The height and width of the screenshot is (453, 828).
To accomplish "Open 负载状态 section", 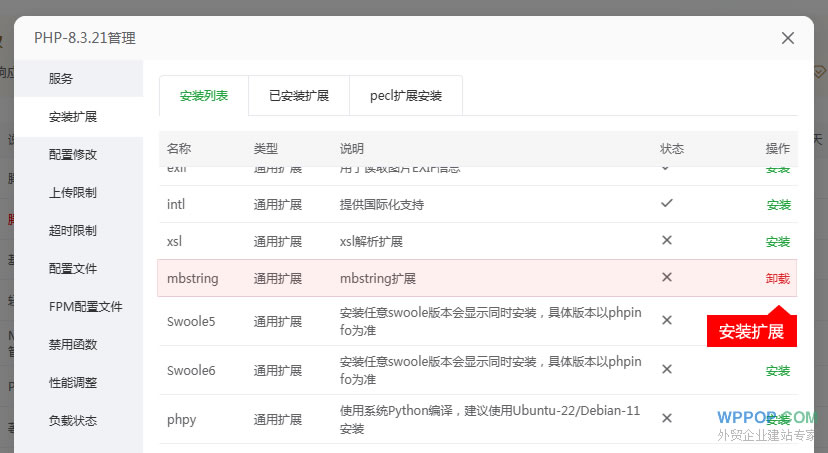I will pyautogui.click(x=79, y=421).
